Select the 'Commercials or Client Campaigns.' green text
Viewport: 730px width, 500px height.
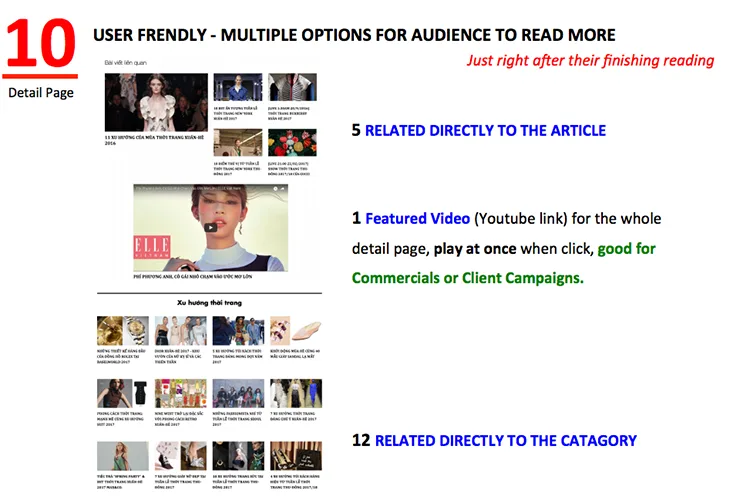click(x=468, y=278)
